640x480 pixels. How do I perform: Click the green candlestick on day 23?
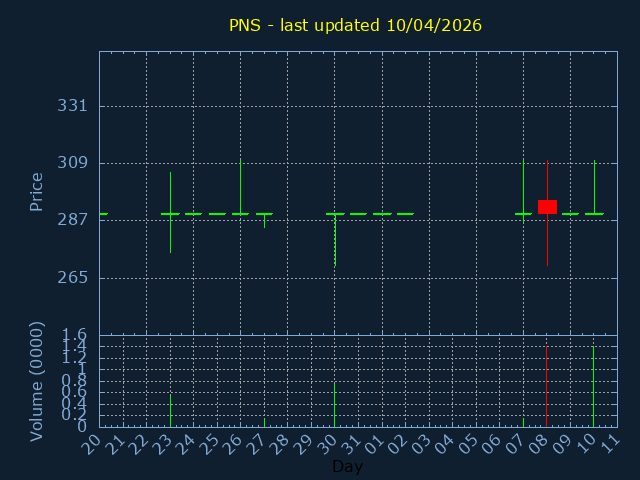click(x=170, y=212)
